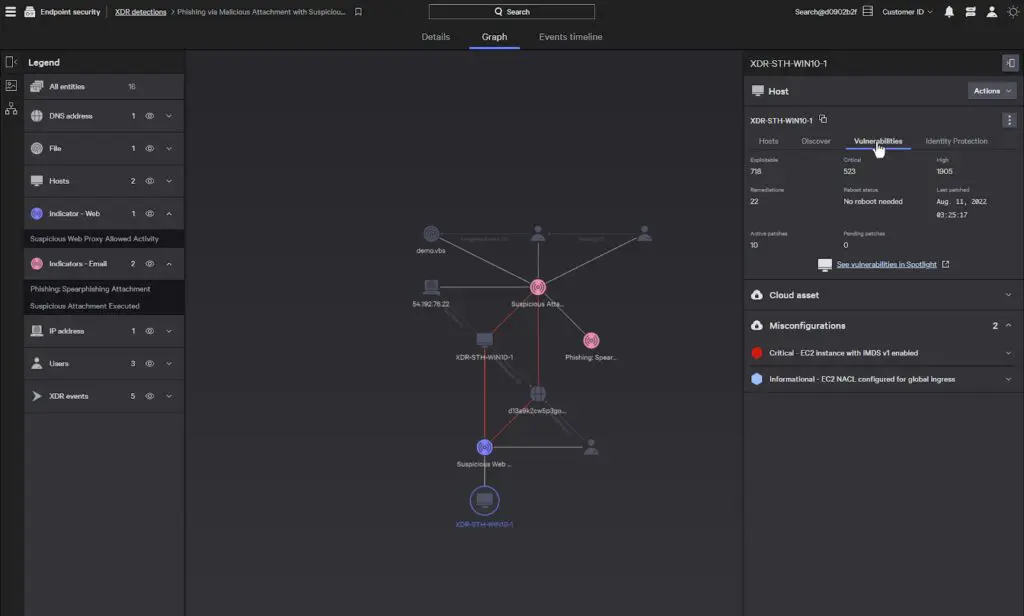Expand the Cloud asset section

click(1008, 295)
